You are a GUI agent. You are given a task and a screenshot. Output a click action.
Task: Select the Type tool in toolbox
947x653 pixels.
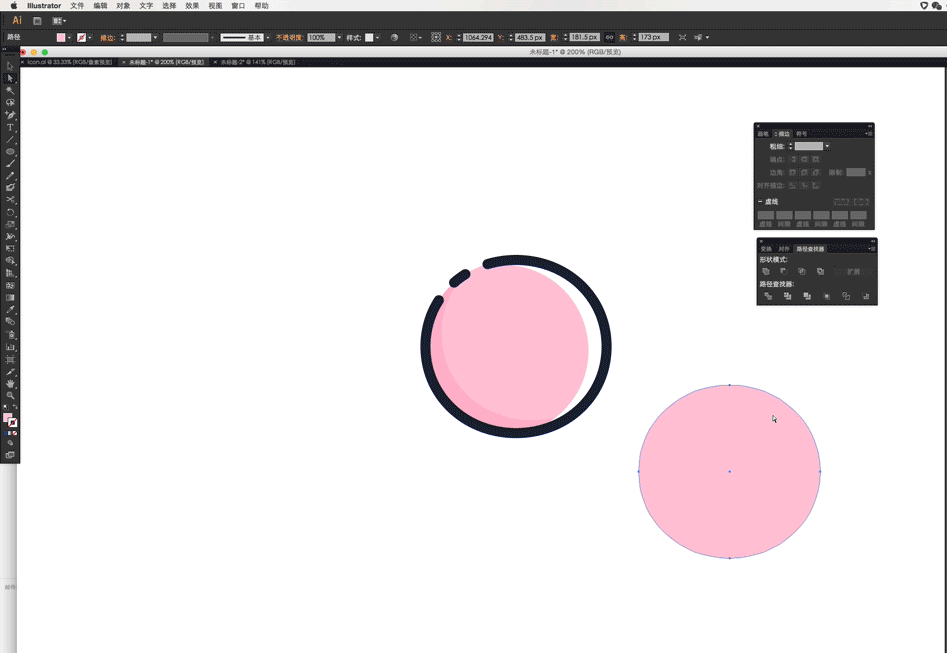click(x=10, y=127)
